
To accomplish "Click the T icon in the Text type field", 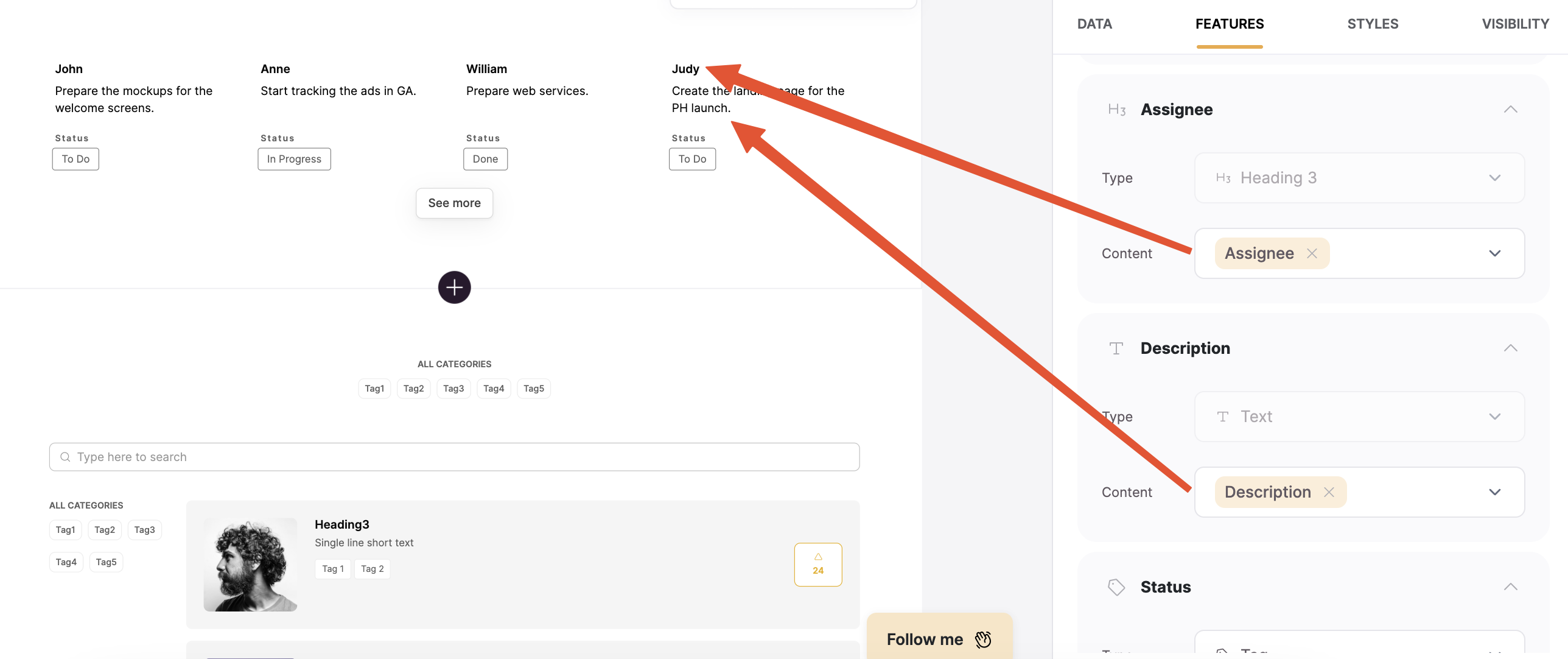I will coord(1223,417).
